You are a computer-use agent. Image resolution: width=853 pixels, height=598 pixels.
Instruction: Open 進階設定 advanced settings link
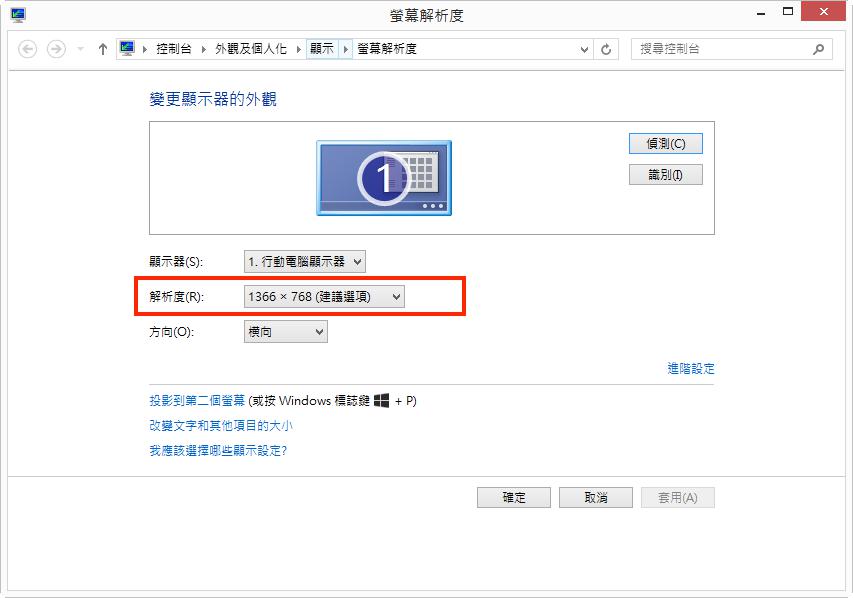(x=691, y=368)
